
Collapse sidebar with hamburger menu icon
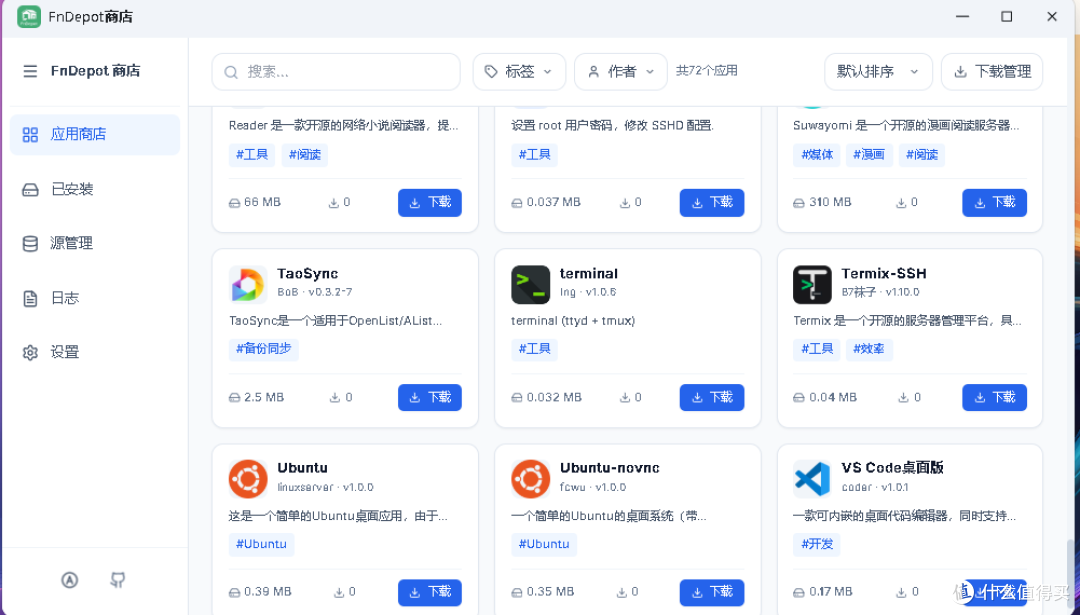pyautogui.click(x=30, y=71)
